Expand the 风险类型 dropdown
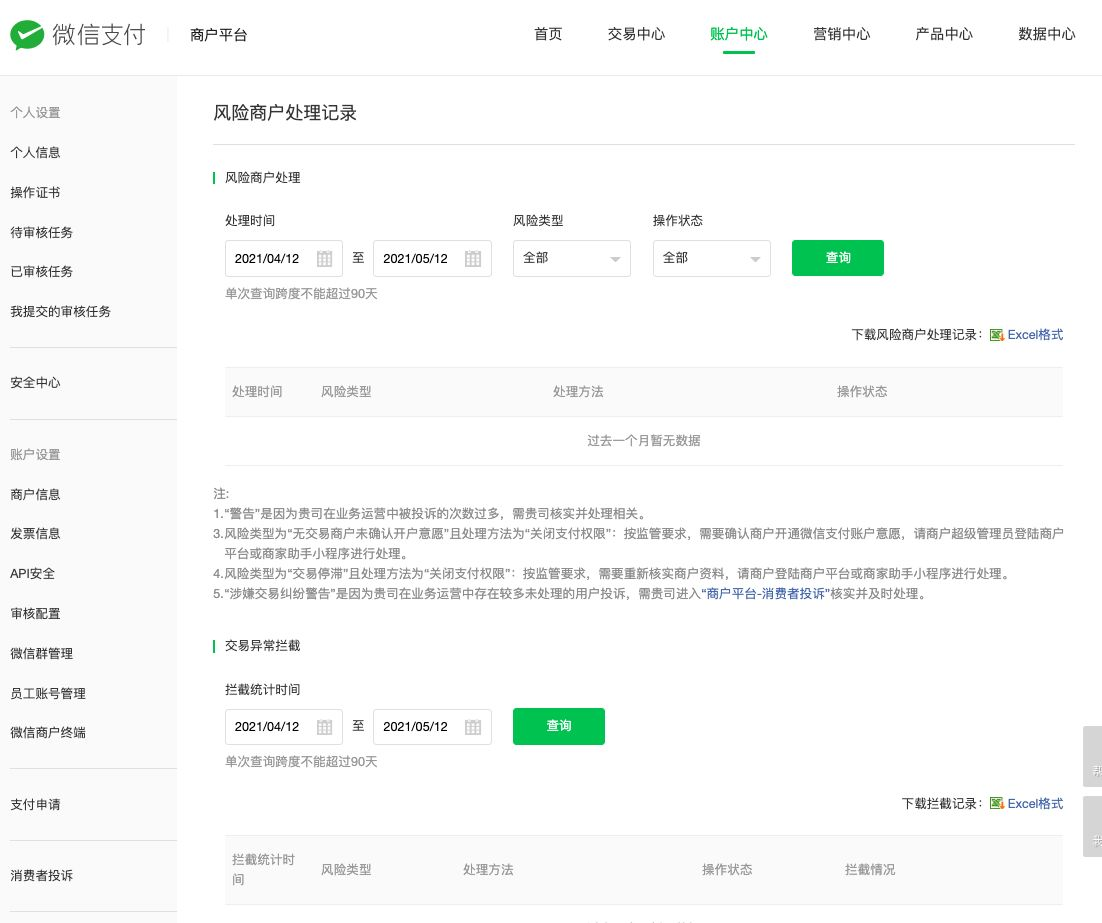Viewport: 1102px width, 923px height. pyautogui.click(x=571, y=258)
